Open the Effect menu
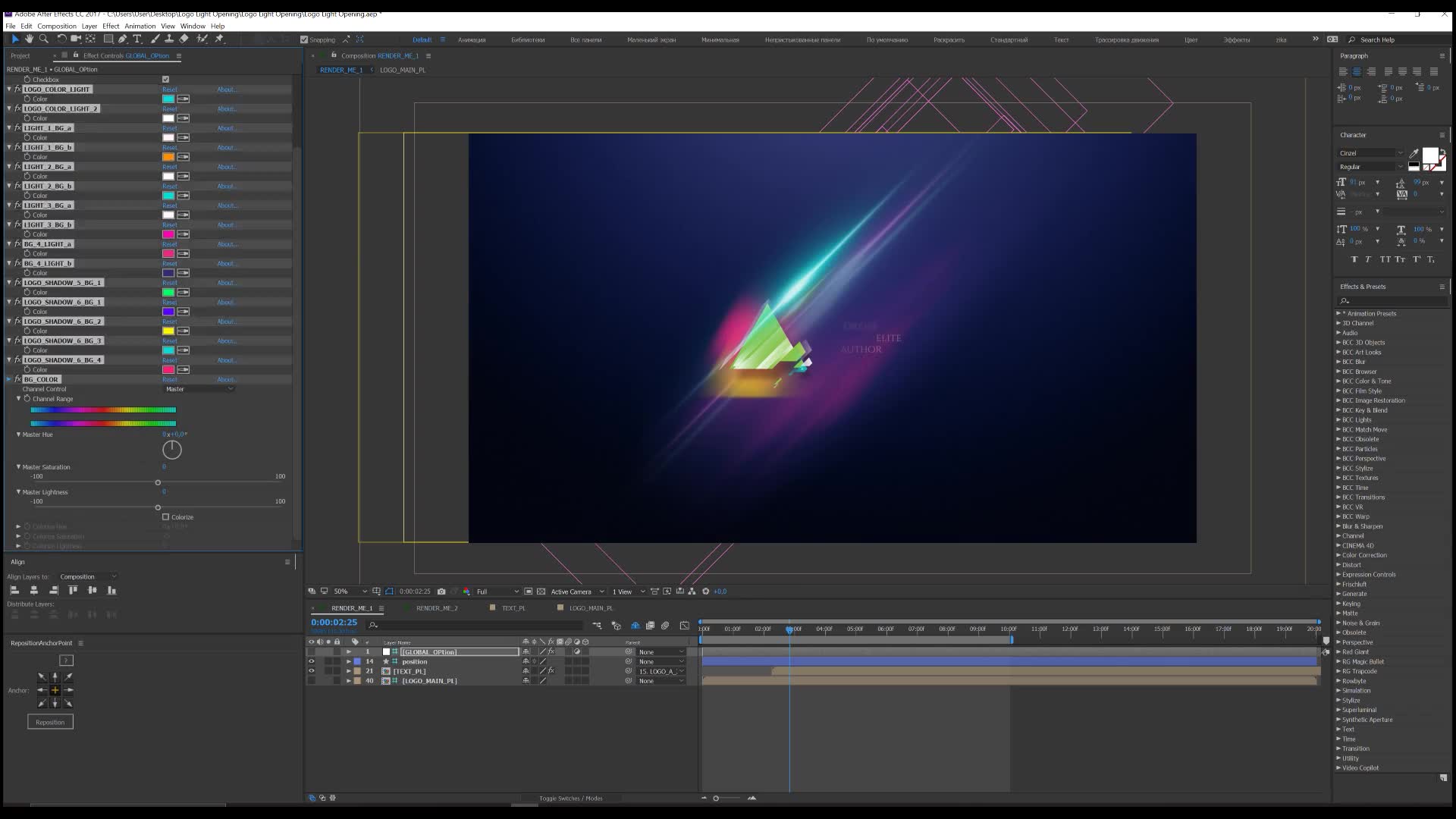This screenshot has width=1456, height=819. click(x=111, y=26)
